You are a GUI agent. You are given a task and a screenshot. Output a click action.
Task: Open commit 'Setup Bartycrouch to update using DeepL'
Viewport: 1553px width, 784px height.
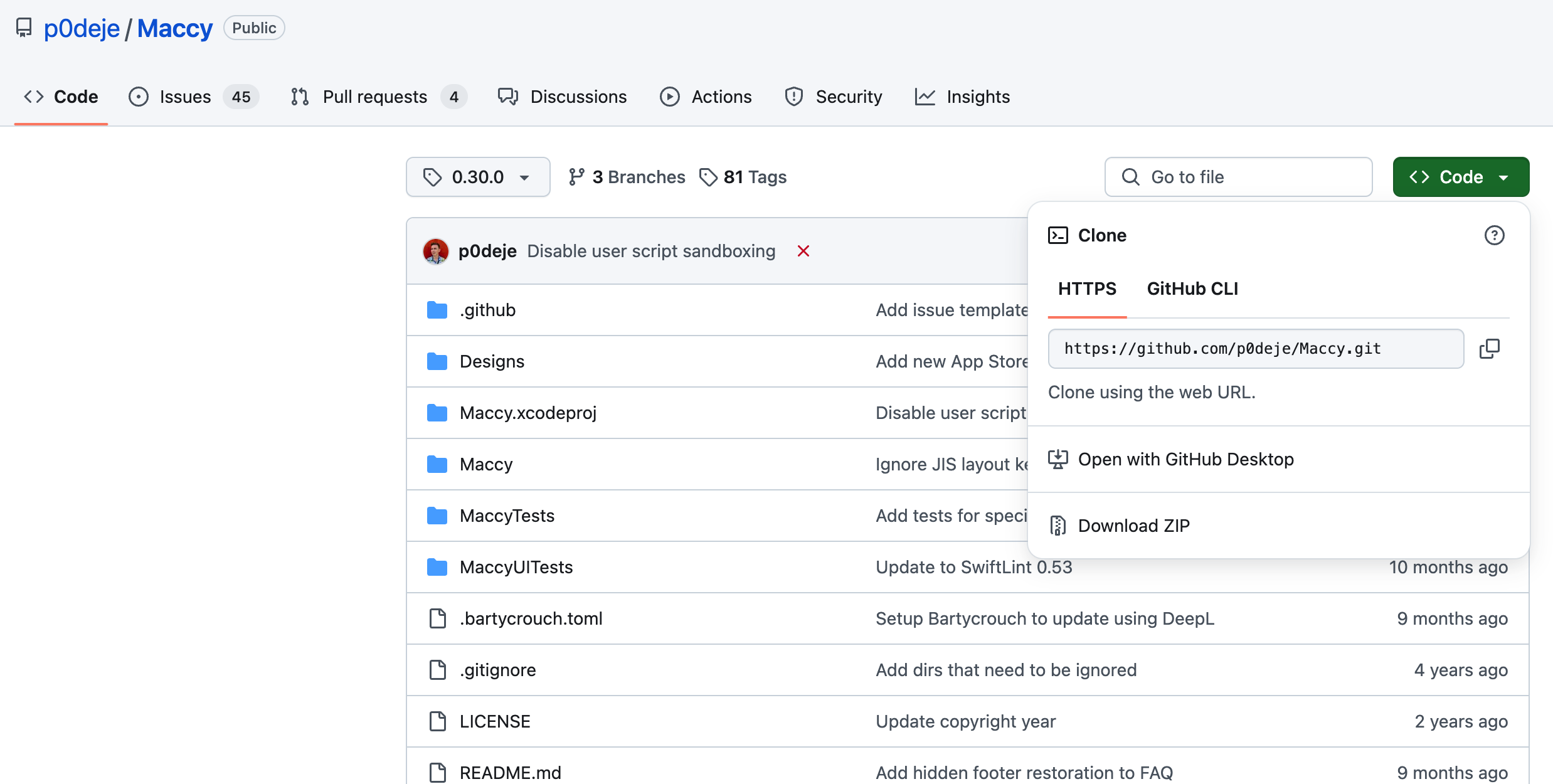point(1045,618)
